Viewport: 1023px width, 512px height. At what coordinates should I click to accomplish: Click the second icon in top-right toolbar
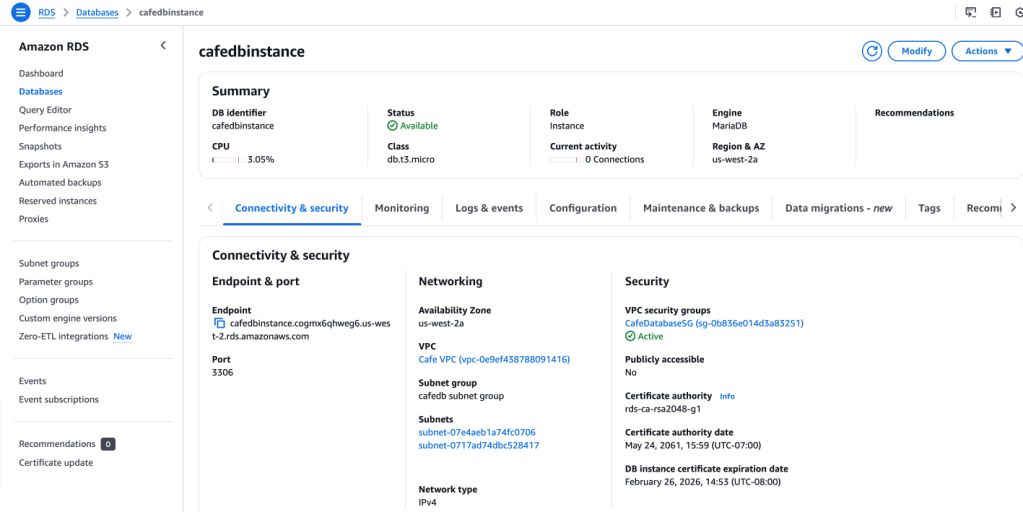tap(995, 12)
